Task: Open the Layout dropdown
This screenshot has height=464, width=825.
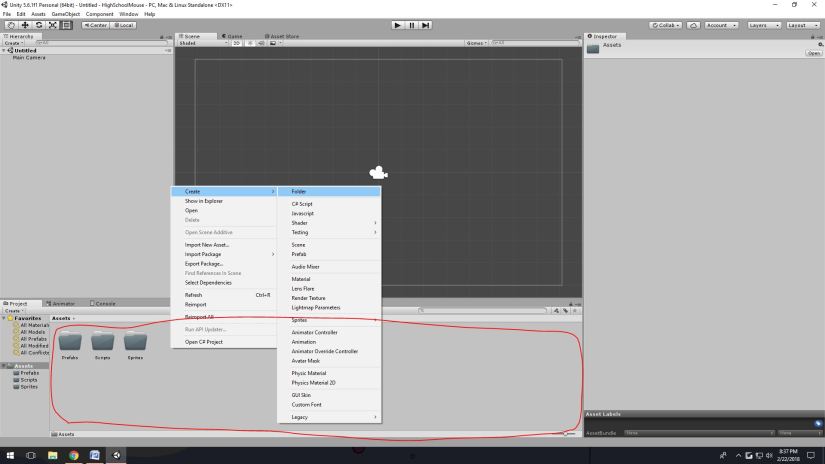Action: (801, 25)
